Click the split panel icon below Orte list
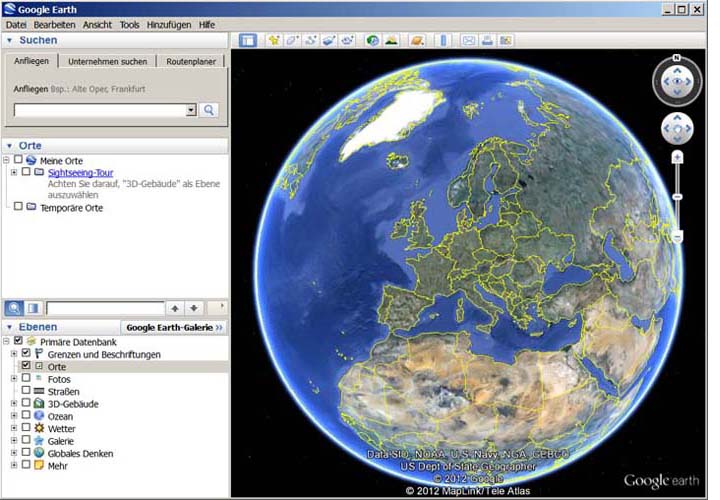The height and width of the screenshot is (500, 720). tap(33, 308)
